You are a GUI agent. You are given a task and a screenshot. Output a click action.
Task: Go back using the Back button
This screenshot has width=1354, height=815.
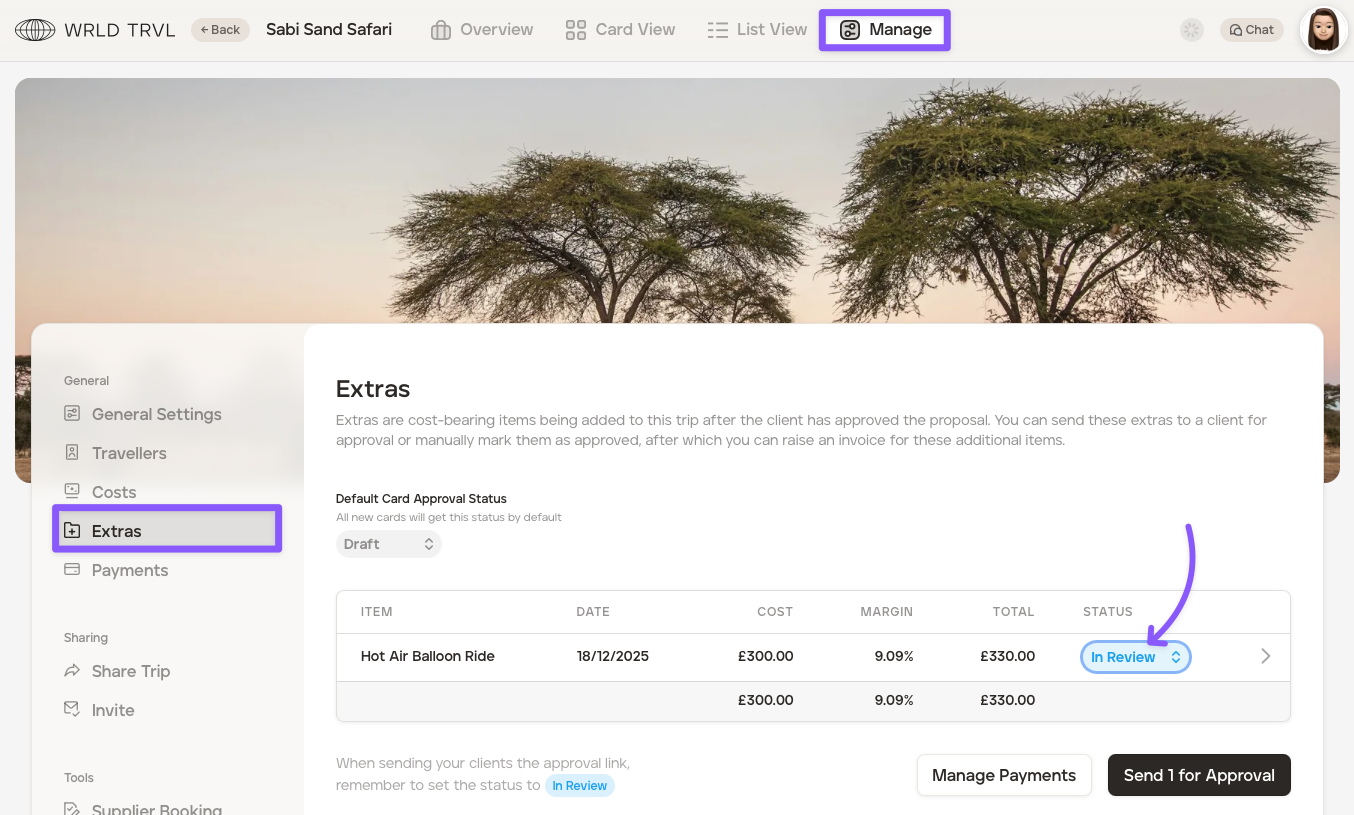(x=220, y=30)
